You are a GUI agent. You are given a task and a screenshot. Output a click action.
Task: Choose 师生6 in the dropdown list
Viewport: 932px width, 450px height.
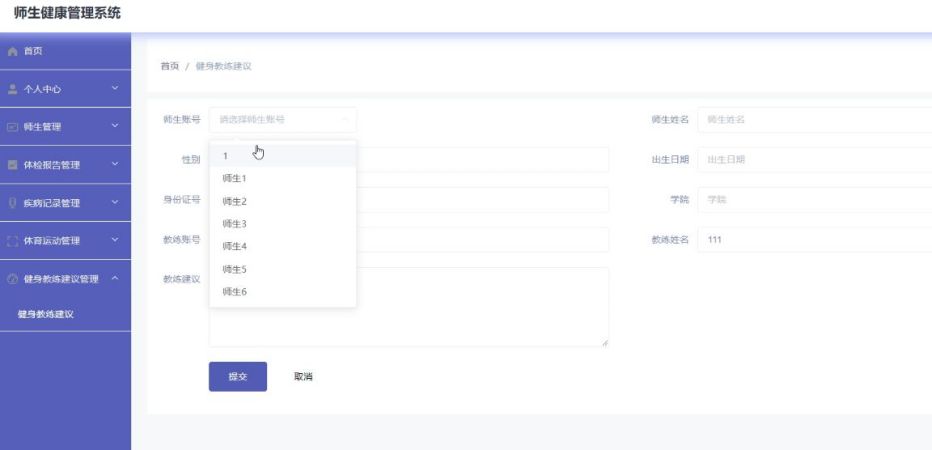pyautogui.click(x=283, y=292)
